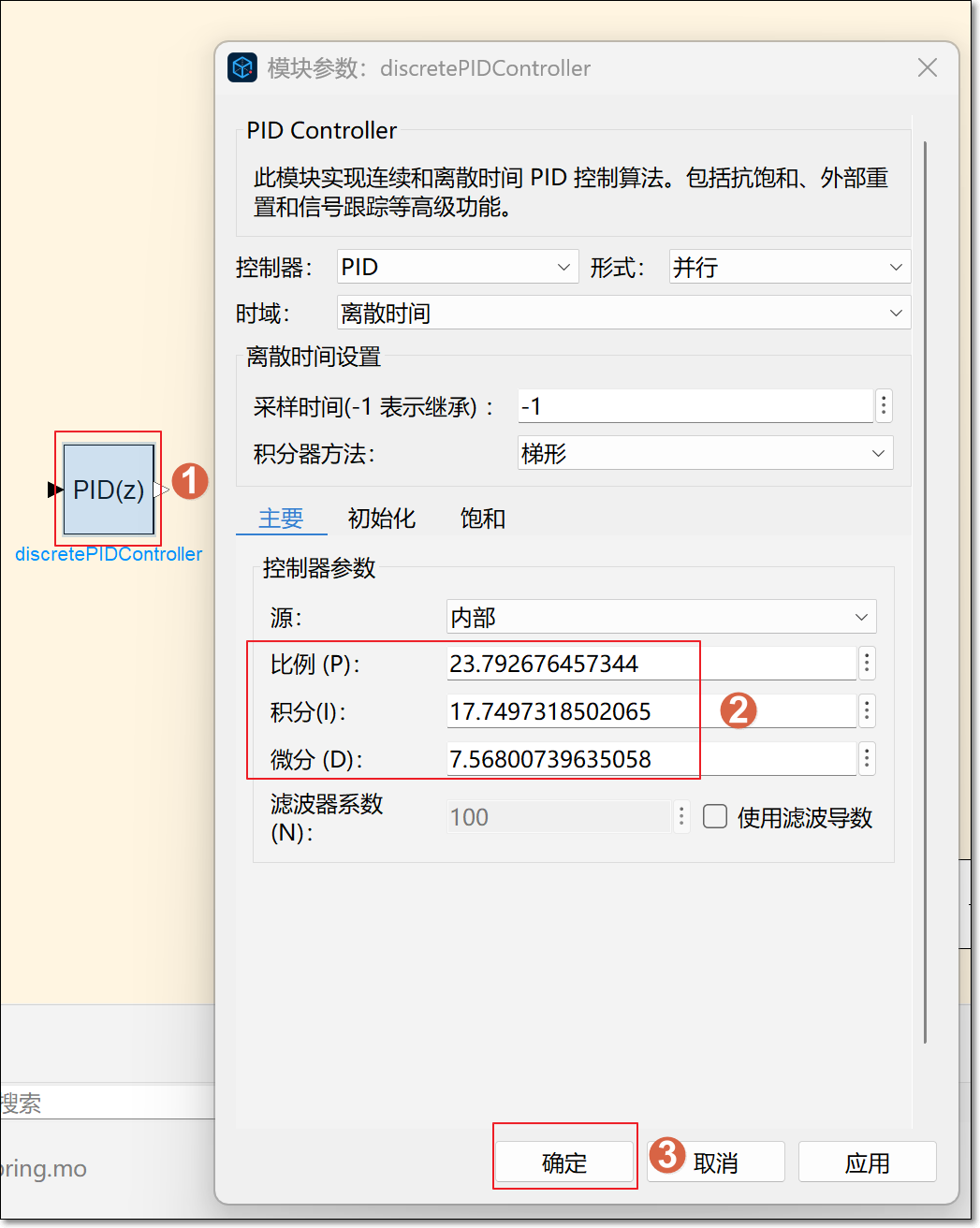Click the PID block output port arrow

tap(161, 490)
